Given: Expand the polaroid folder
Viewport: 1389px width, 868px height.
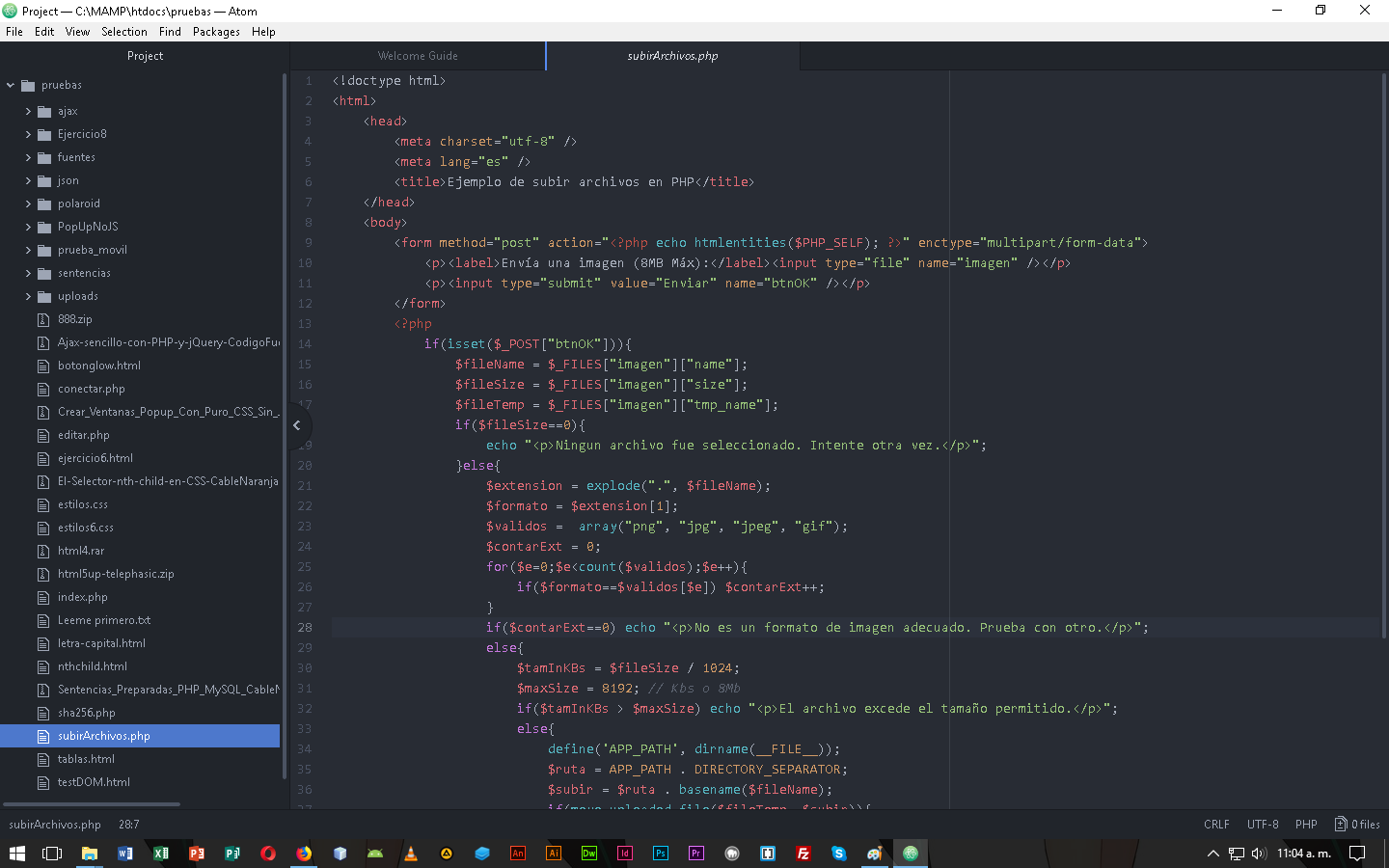Looking at the screenshot, I should click(28, 203).
